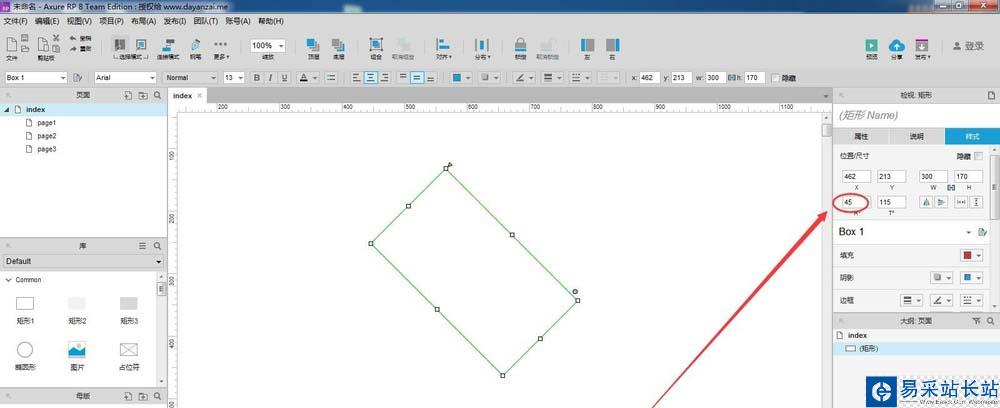Click the Login button
The image size is (1000, 408).
(968, 46)
